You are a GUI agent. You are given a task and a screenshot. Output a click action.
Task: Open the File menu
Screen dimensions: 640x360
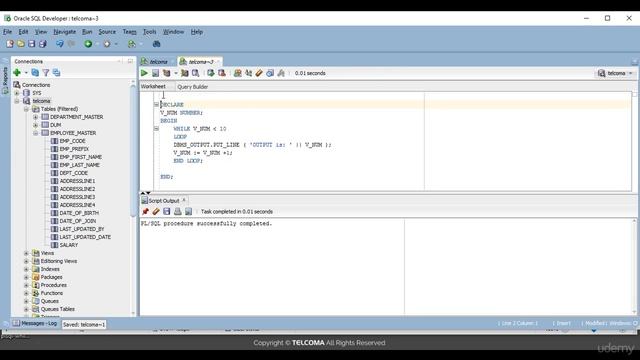7,31
